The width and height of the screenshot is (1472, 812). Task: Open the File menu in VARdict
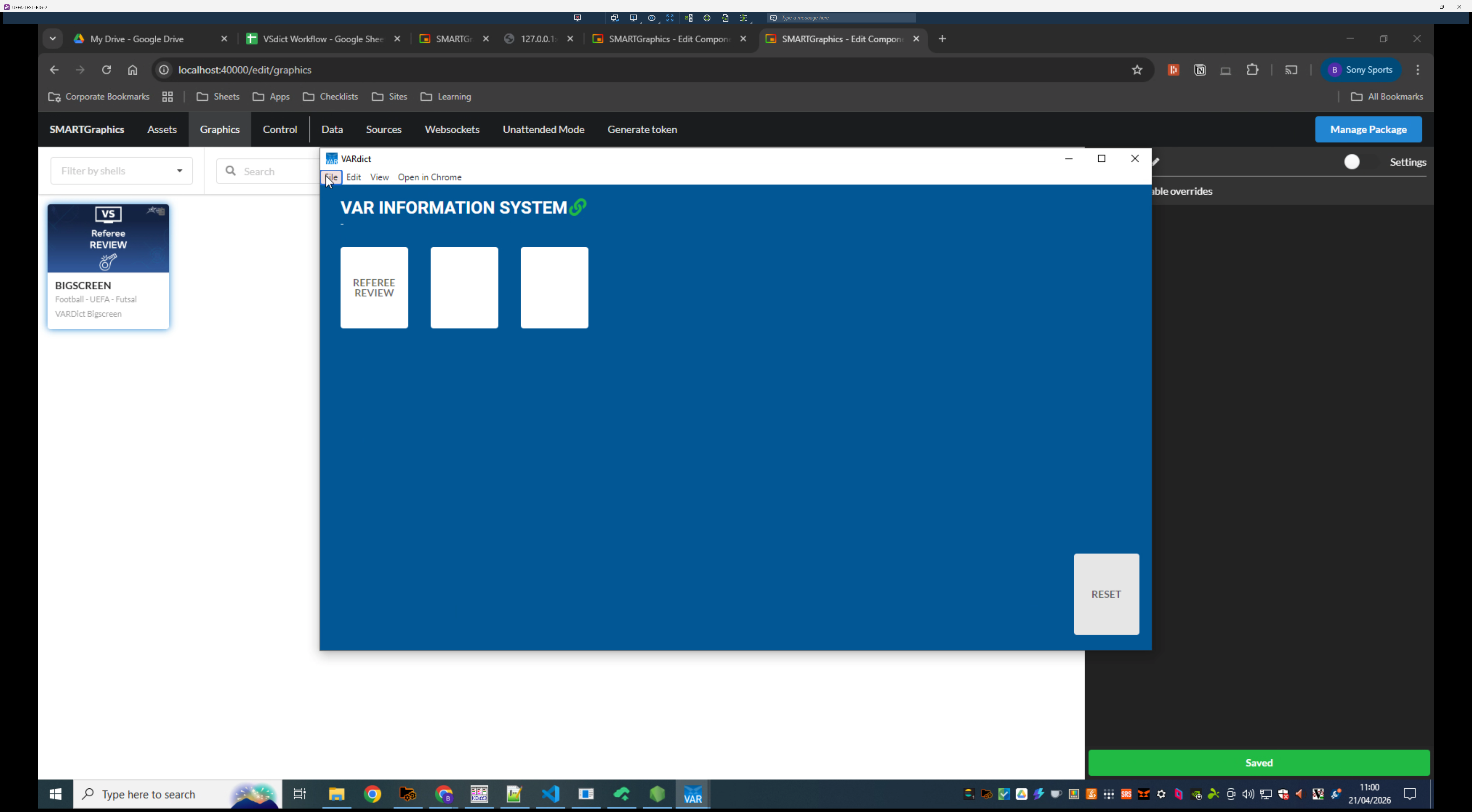(x=331, y=177)
